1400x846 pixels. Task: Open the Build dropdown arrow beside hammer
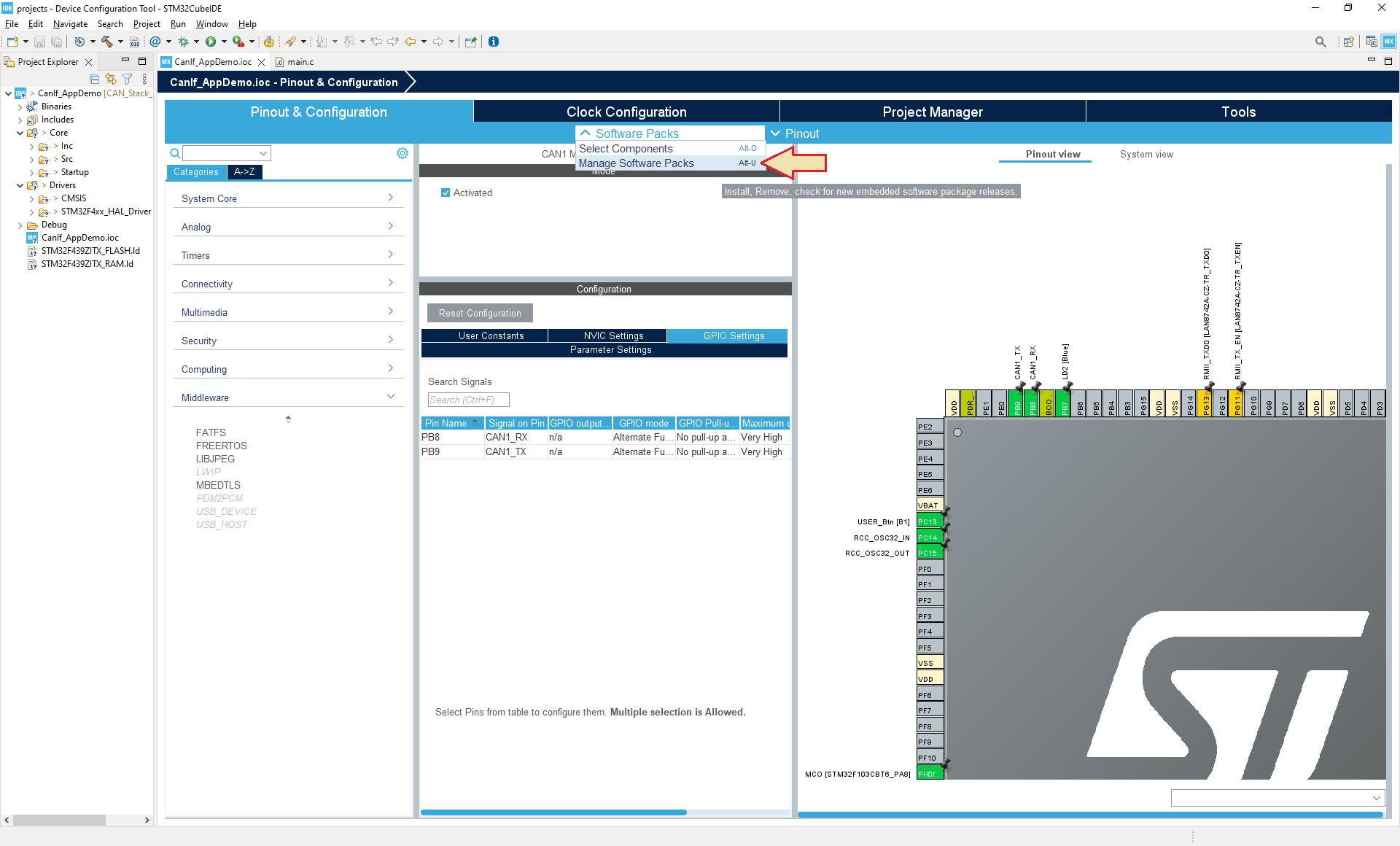point(120,42)
